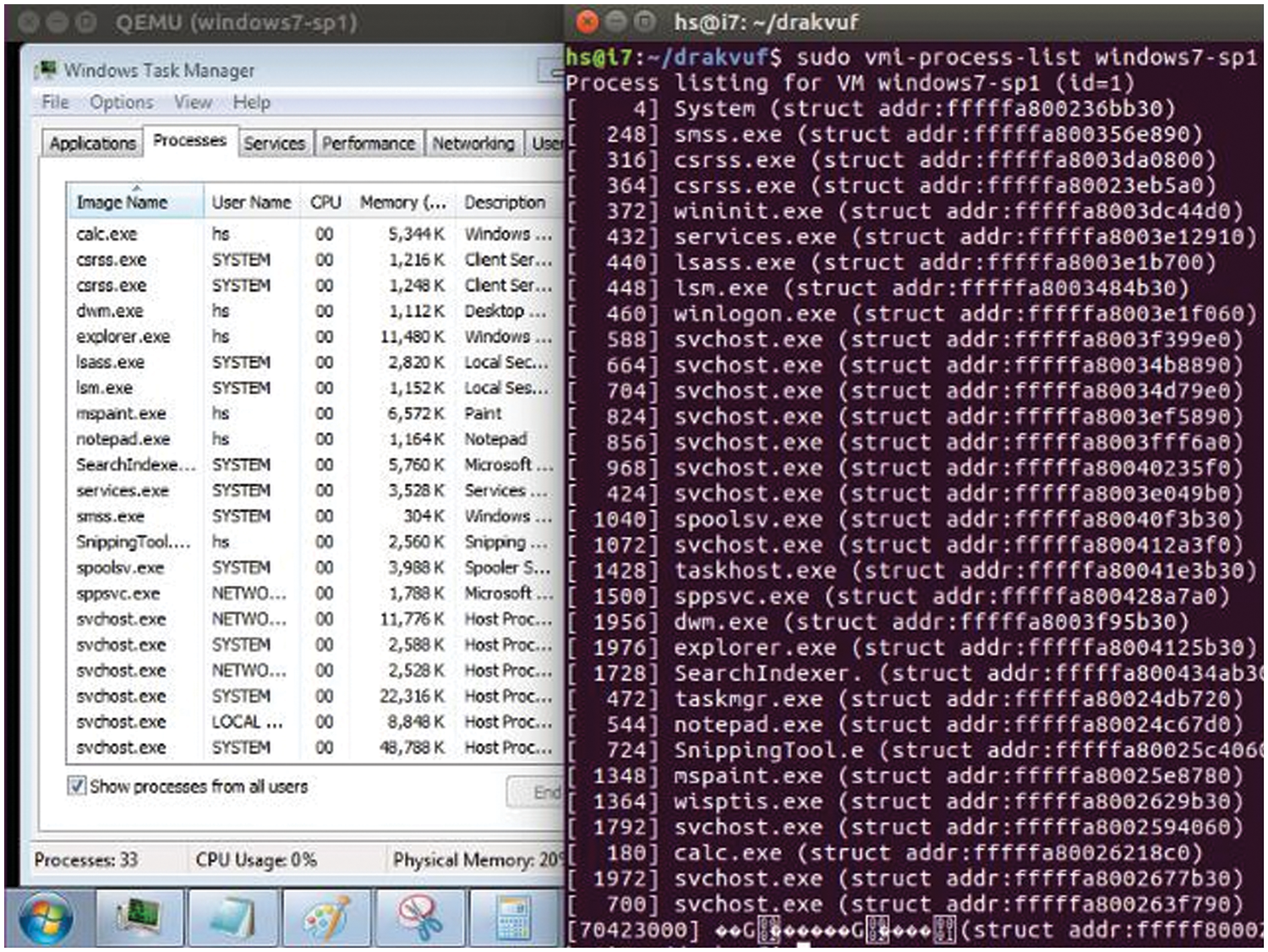The width and height of the screenshot is (1268, 952).
Task: Sort by the Memory column header
Action: point(402,203)
